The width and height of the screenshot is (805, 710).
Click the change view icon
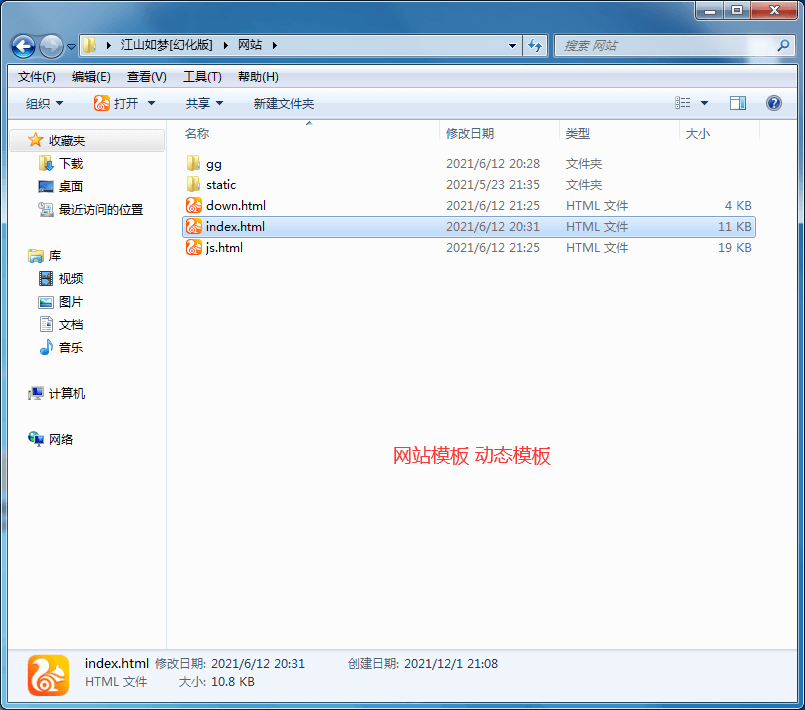(682, 103)
